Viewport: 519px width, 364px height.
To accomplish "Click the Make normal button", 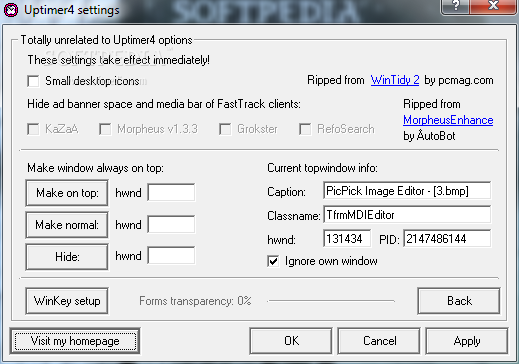I will pos(67,225).
